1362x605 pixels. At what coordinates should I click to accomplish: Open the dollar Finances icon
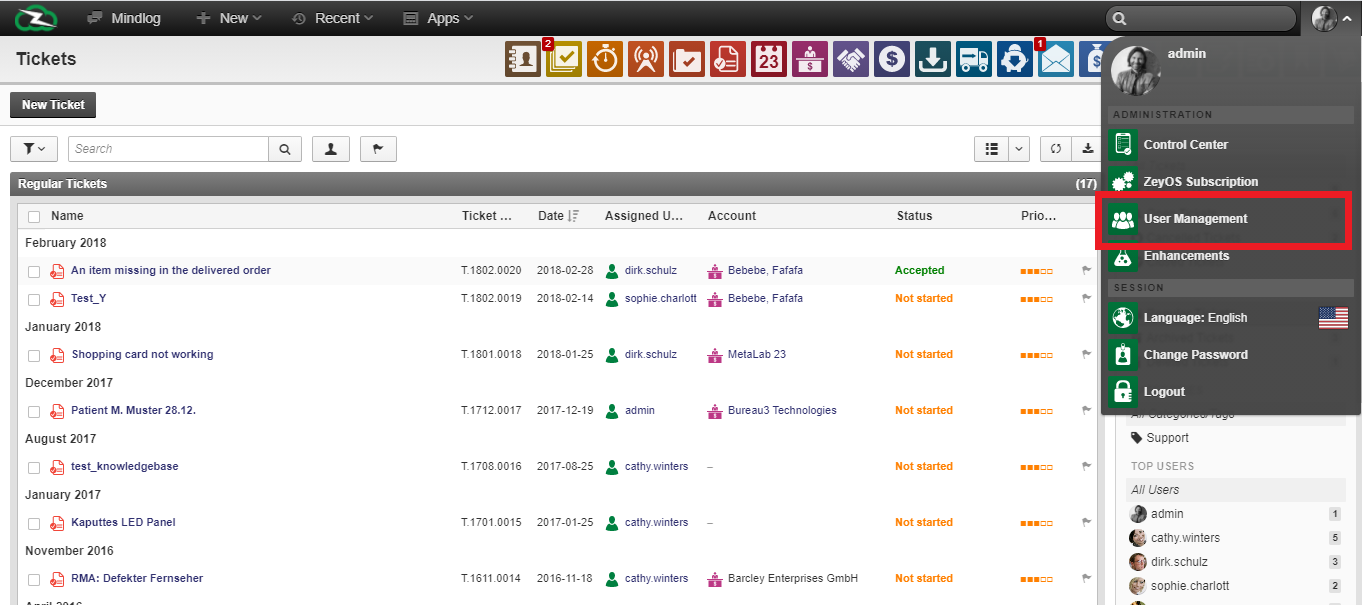(x=892, y=59)
